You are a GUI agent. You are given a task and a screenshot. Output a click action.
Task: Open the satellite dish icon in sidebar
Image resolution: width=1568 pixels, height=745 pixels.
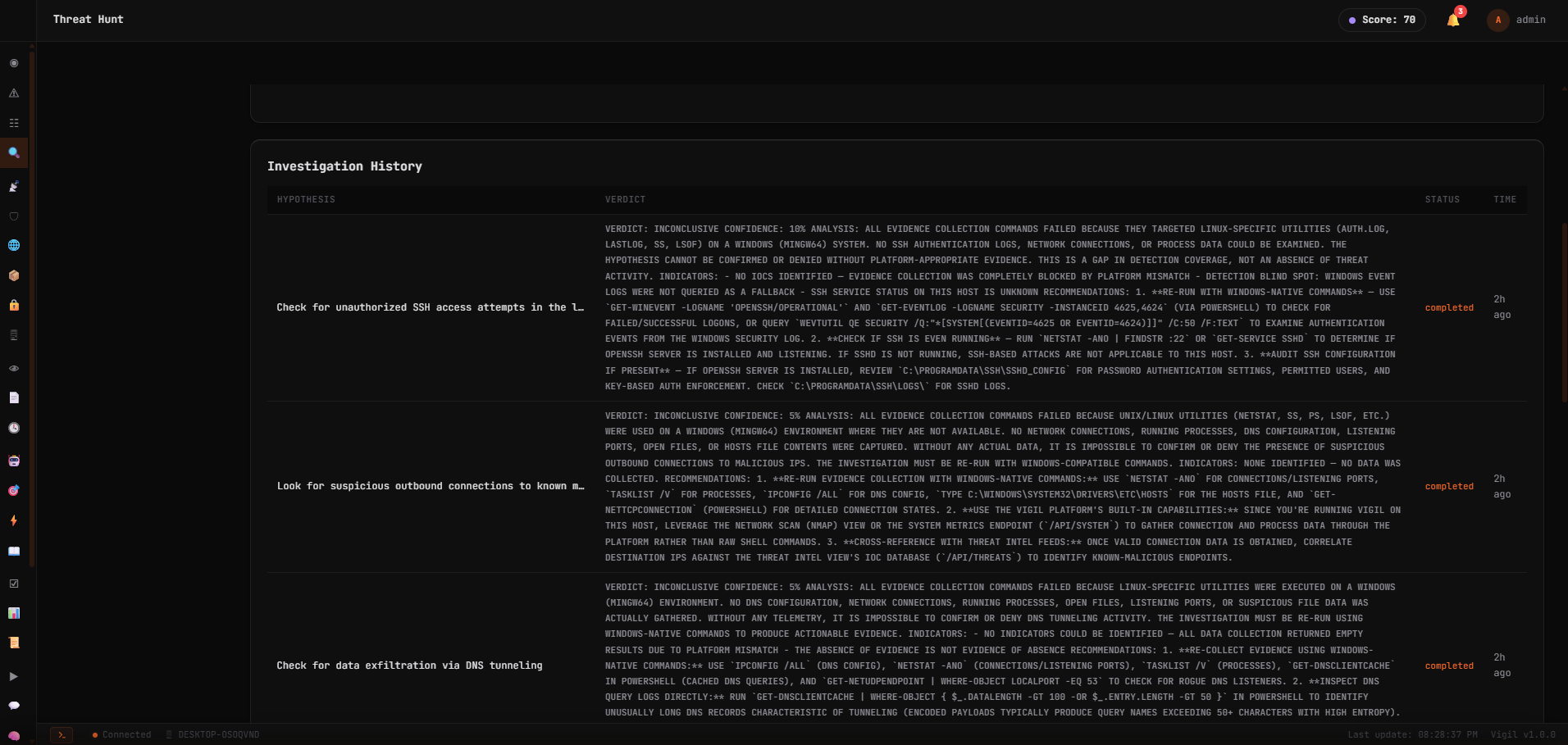pyautogui.click(x=14, y=187)
